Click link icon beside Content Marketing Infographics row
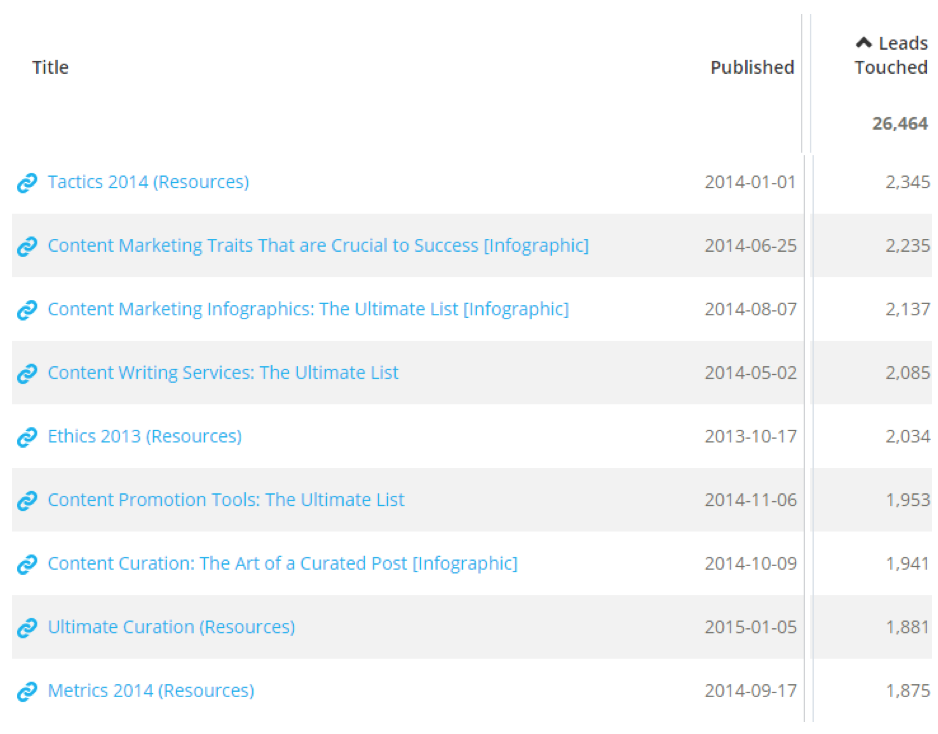Viewport: 938px width, 734px height. 27,310
